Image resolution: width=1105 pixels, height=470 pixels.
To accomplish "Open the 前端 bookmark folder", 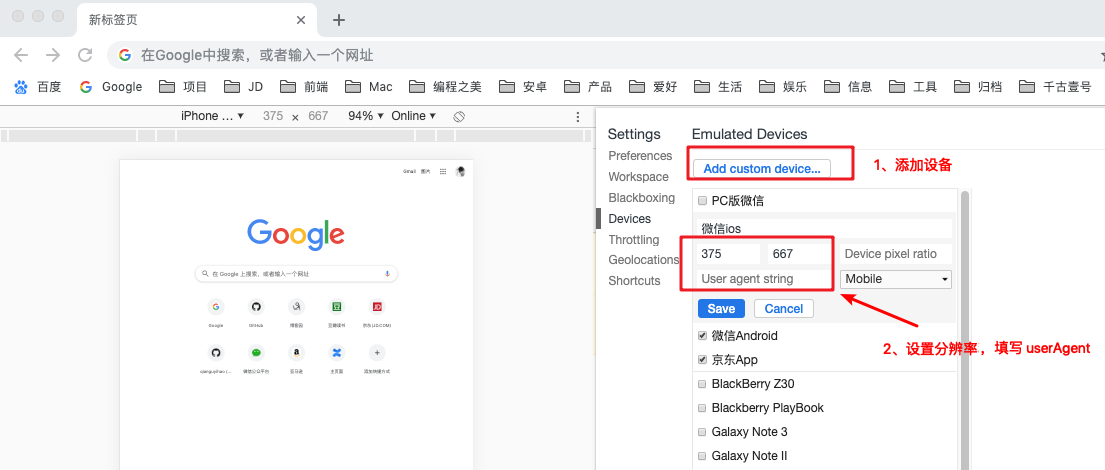I will [x=304, y=87].
